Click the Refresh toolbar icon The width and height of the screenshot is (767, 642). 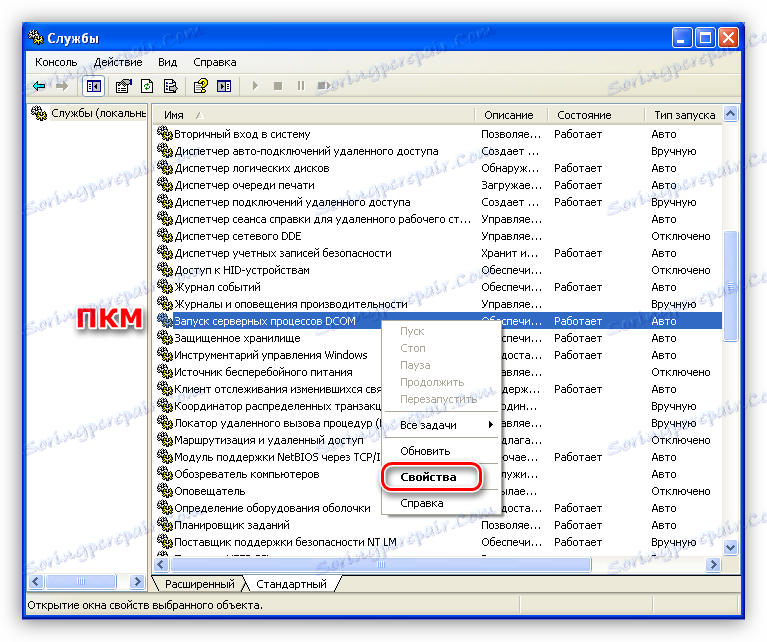[147, 86]
